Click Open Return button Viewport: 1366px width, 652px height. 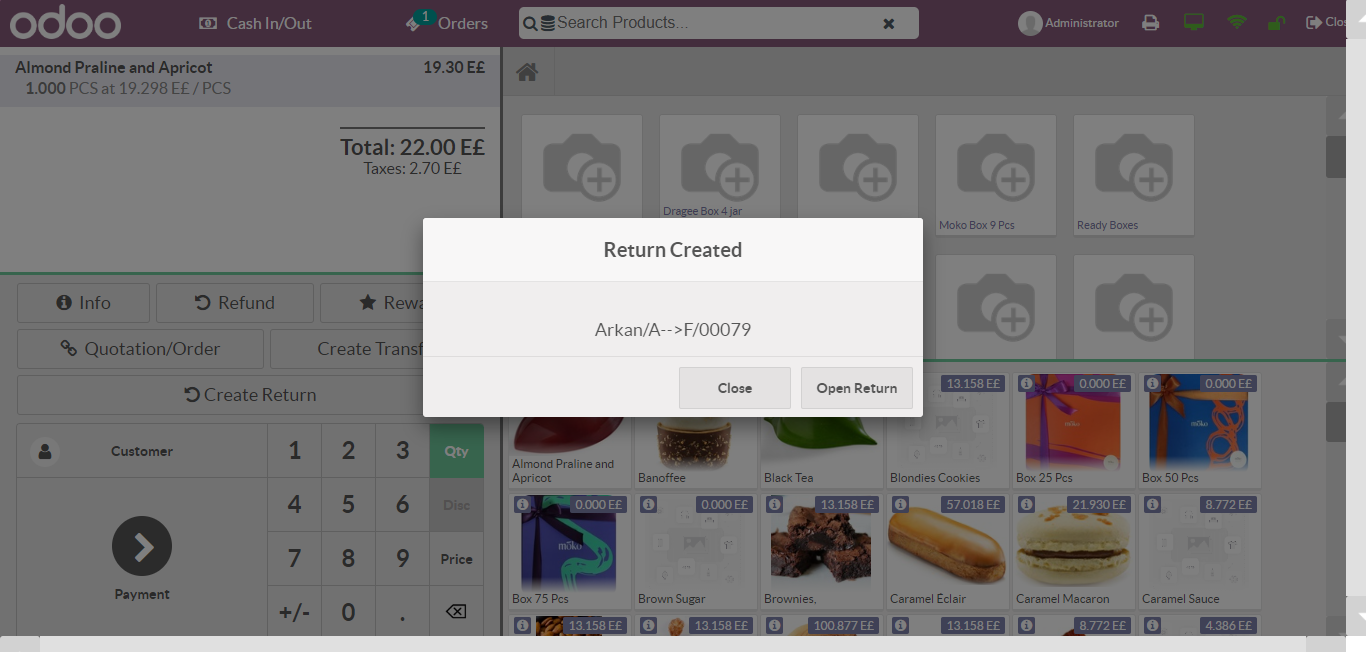(x=857, y=388)
